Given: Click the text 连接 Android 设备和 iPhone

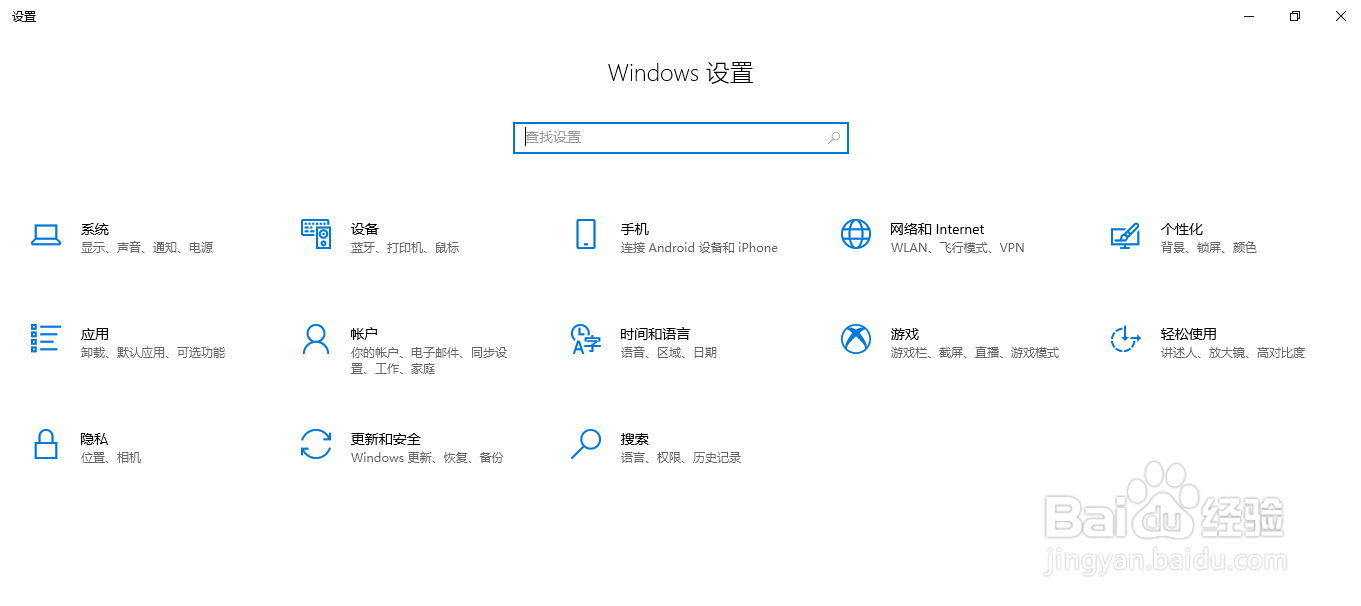Looking at the screenshot, I should [x=699, y=248].
